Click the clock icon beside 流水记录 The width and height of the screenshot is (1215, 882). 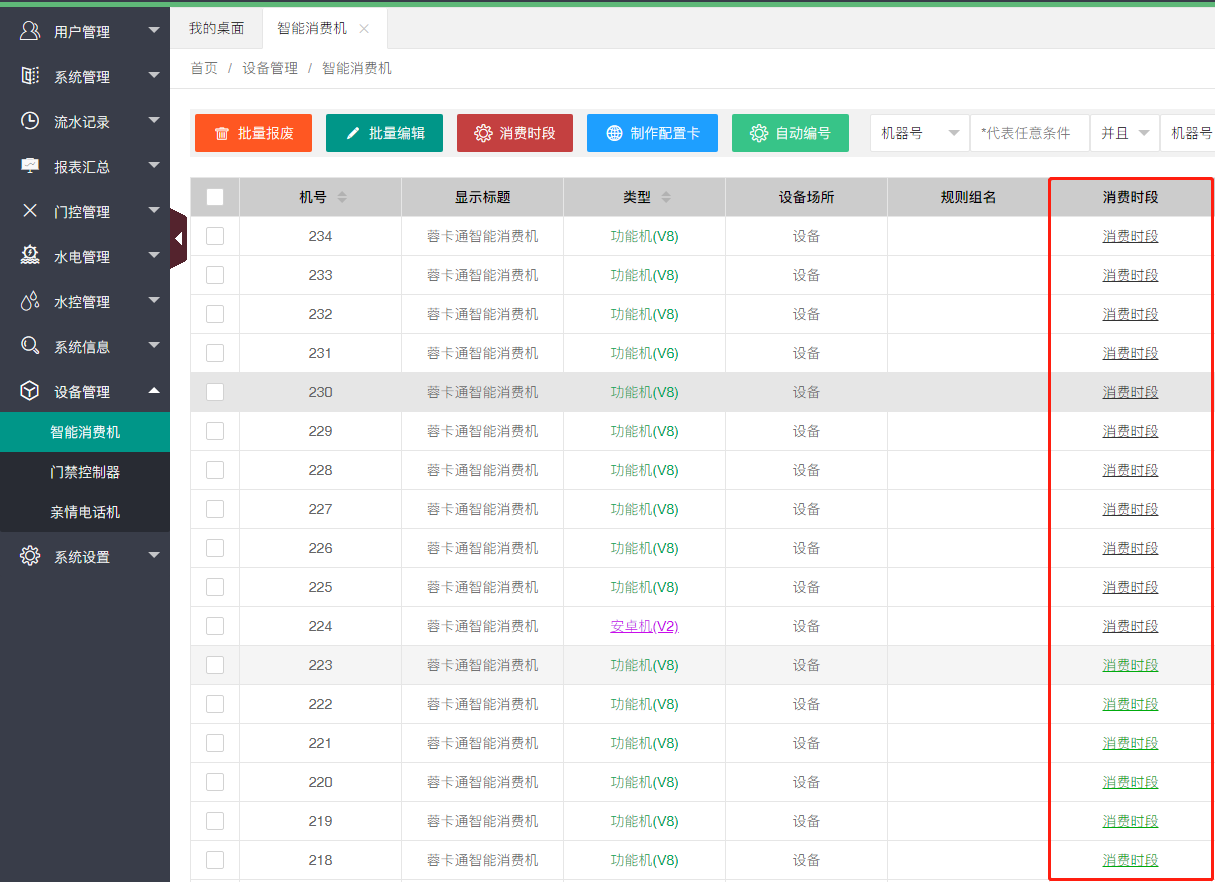pos(30,121)
